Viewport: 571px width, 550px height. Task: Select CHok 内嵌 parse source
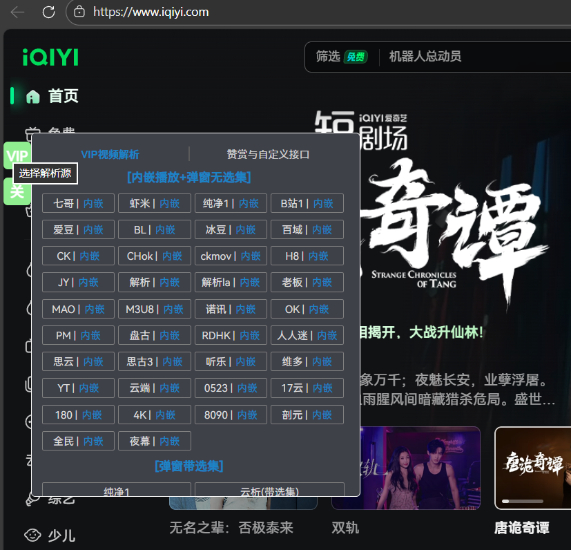154,256
